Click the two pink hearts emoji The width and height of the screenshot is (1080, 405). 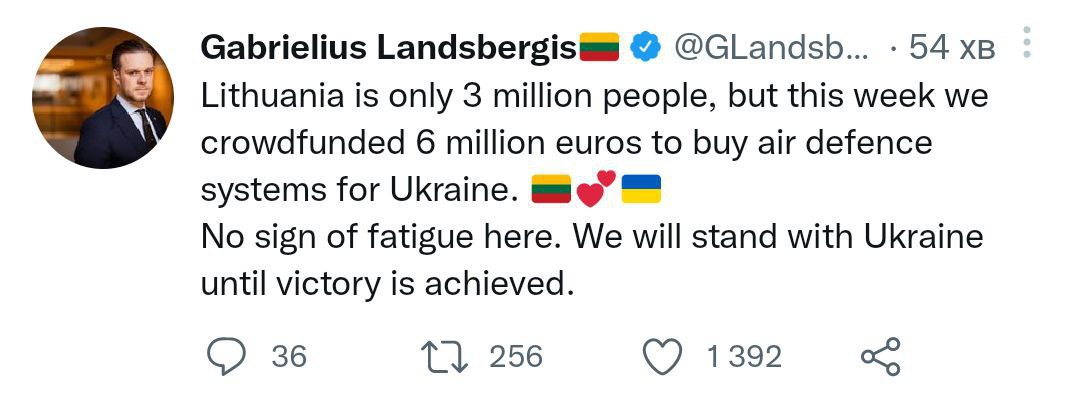tap(596, 187)
